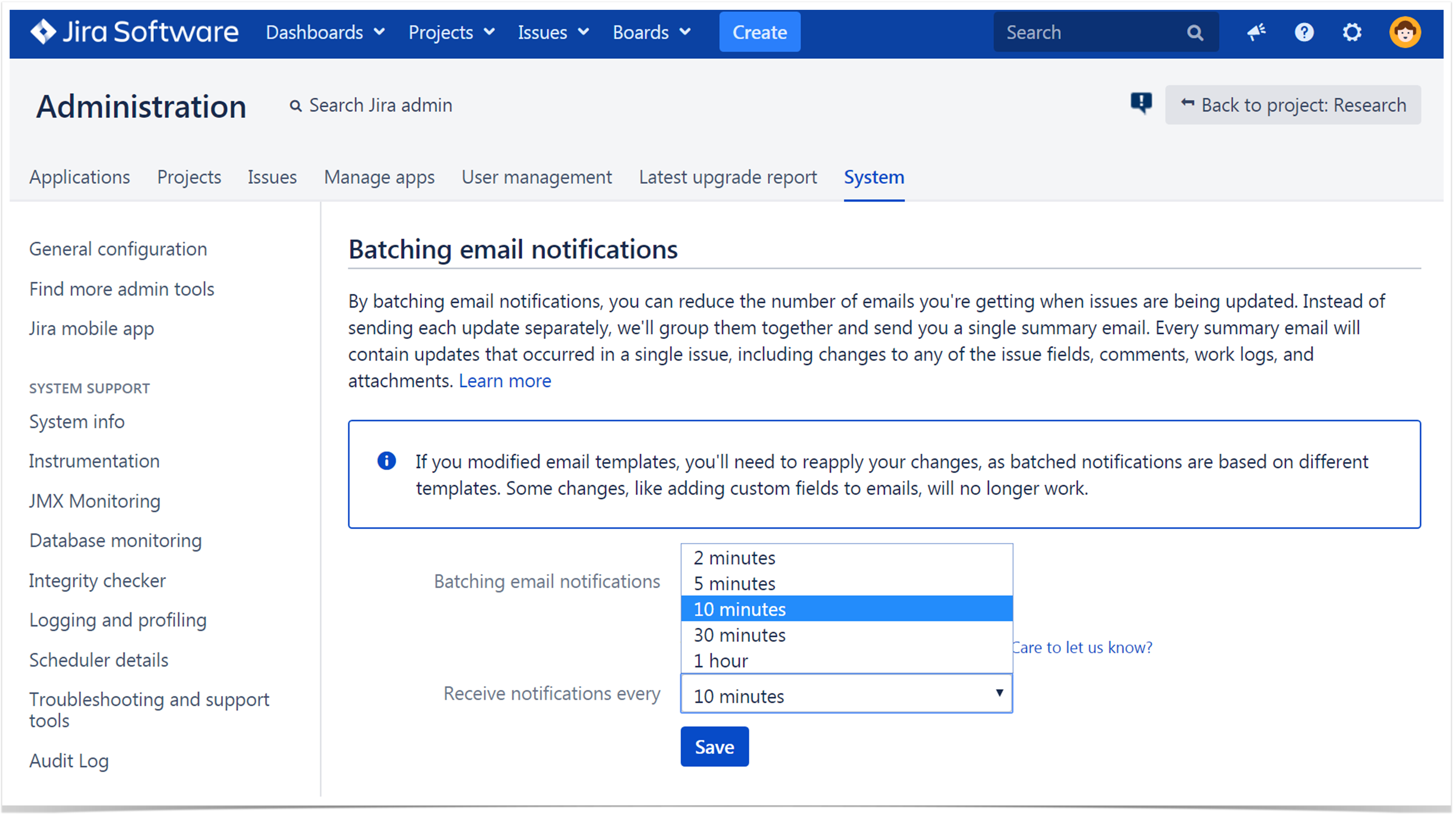Open the user avatar menu
Viewport: 1456px width, 816px height.
coord(1405,32)
